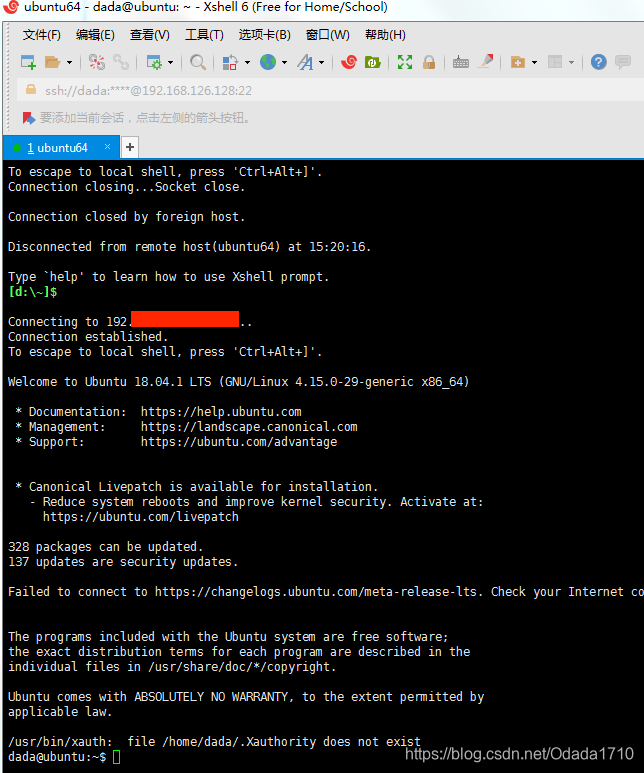Screen dimensions: 644x773
Task: Open the 查看(V) menu
Action: point(149,35)
